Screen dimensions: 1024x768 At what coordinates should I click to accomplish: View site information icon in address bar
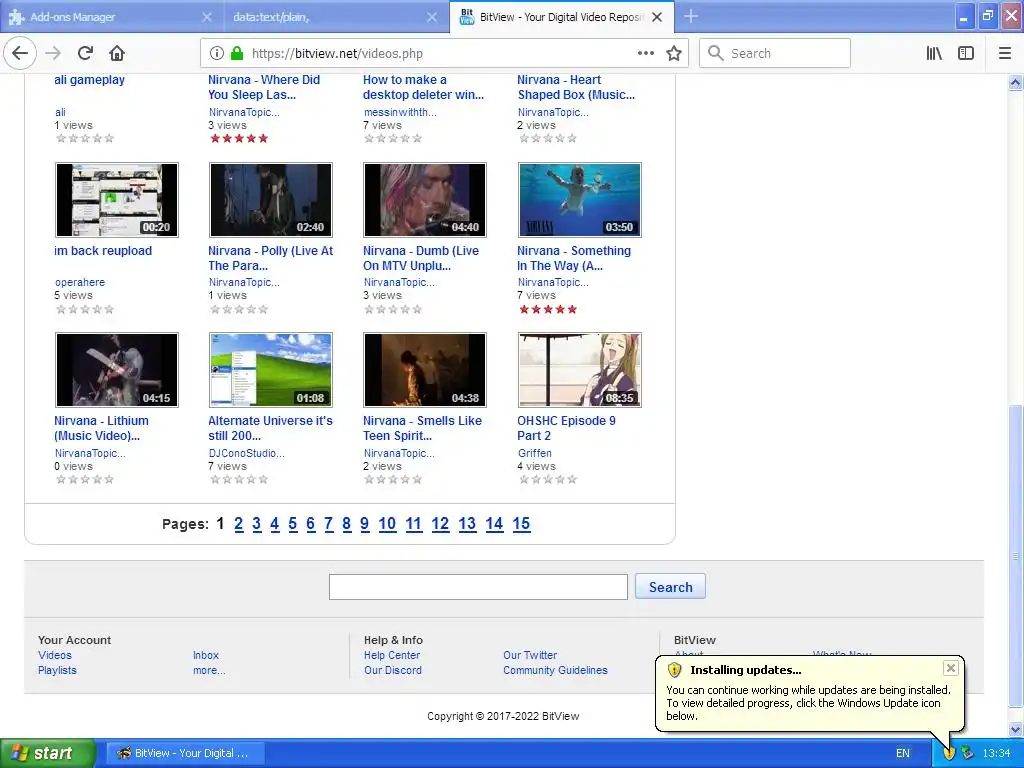point(217,54)
